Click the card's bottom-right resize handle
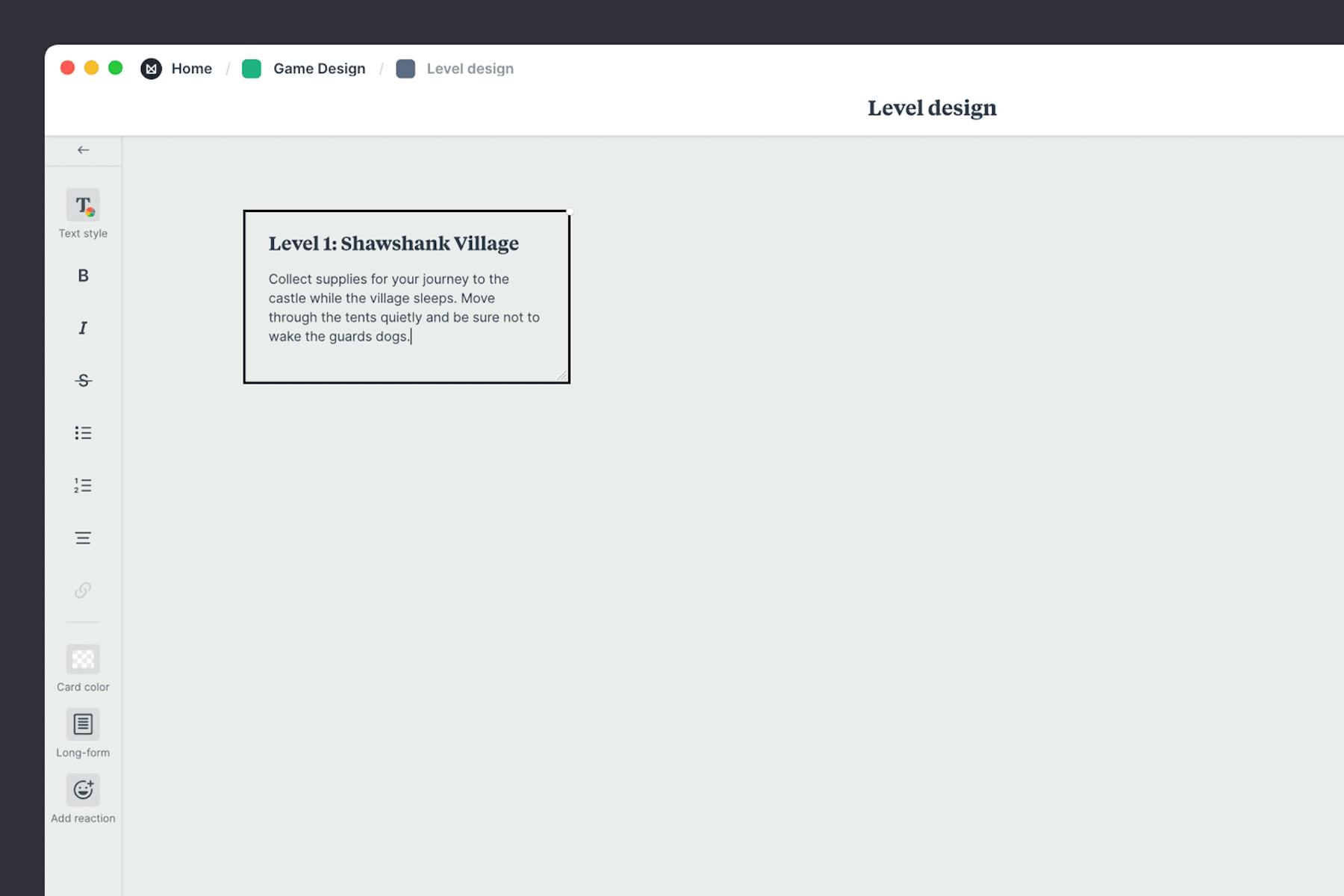This screenshot has height=896, width=1344. point(562,376)
